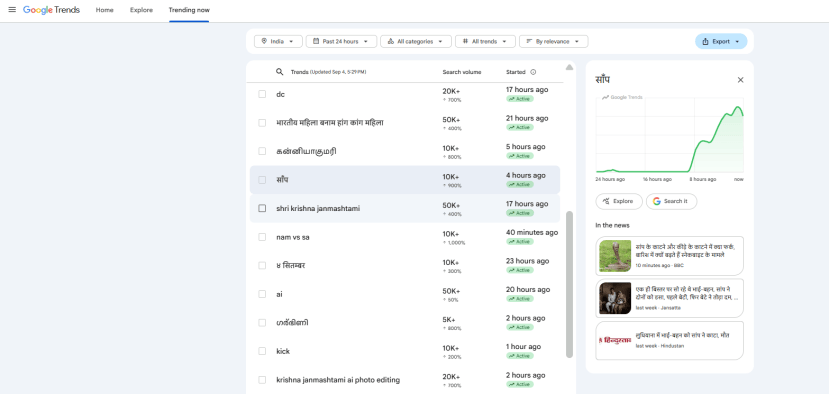Click the Search volume column header
Viewport: 829px width, 394px height.
point(462,72)
